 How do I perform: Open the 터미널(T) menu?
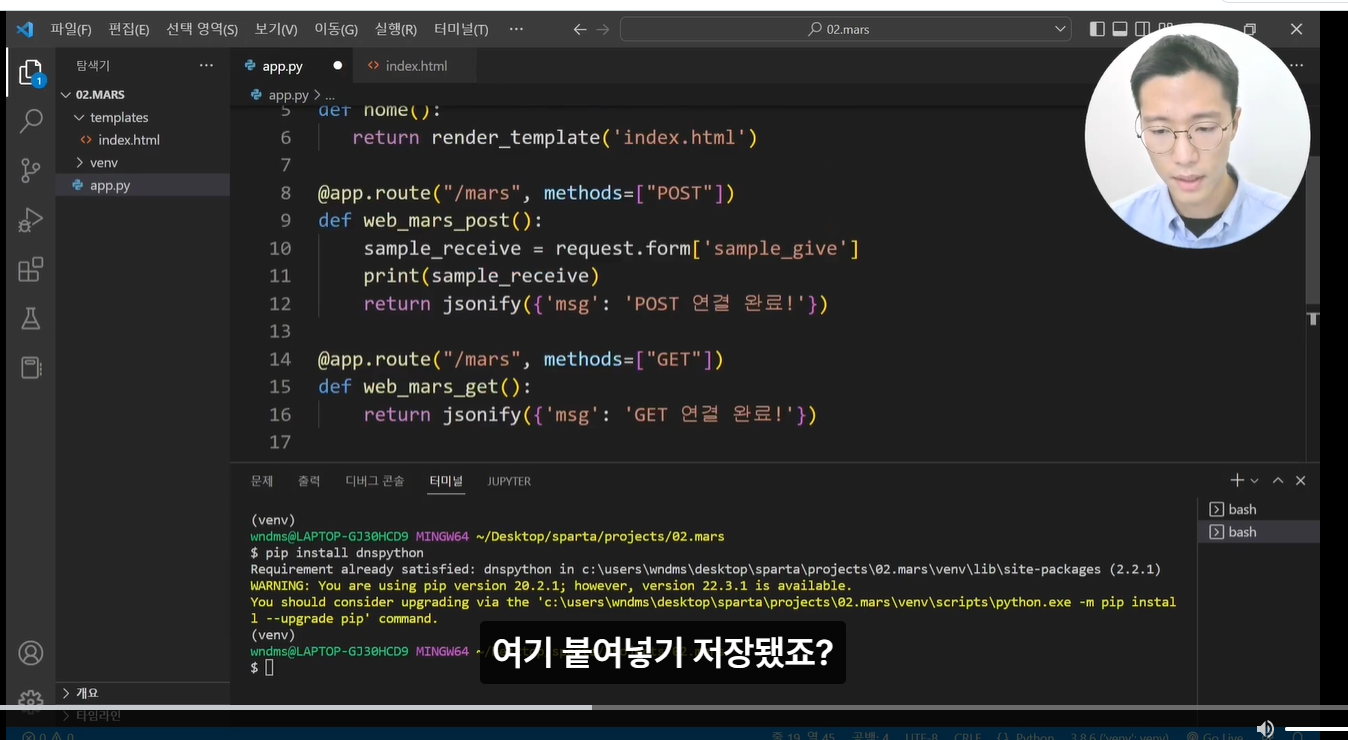point(461,29)
